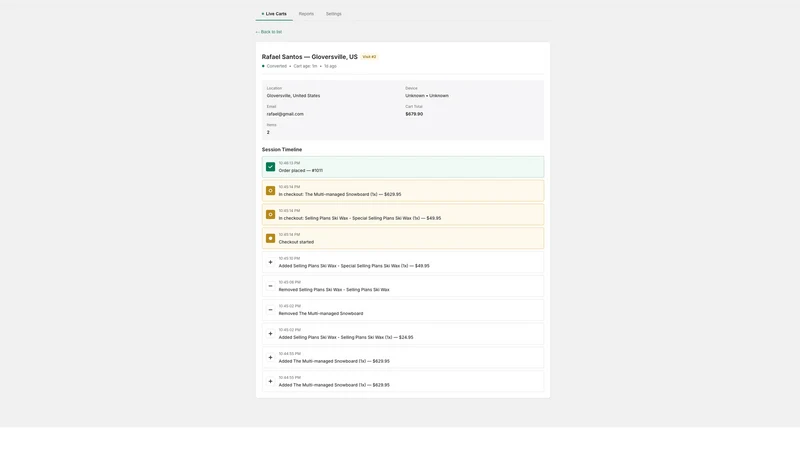This screenshot has height=450, width=800.
Task: Select the Order placed — #1011 event text
Action: [x=301, y=170]
